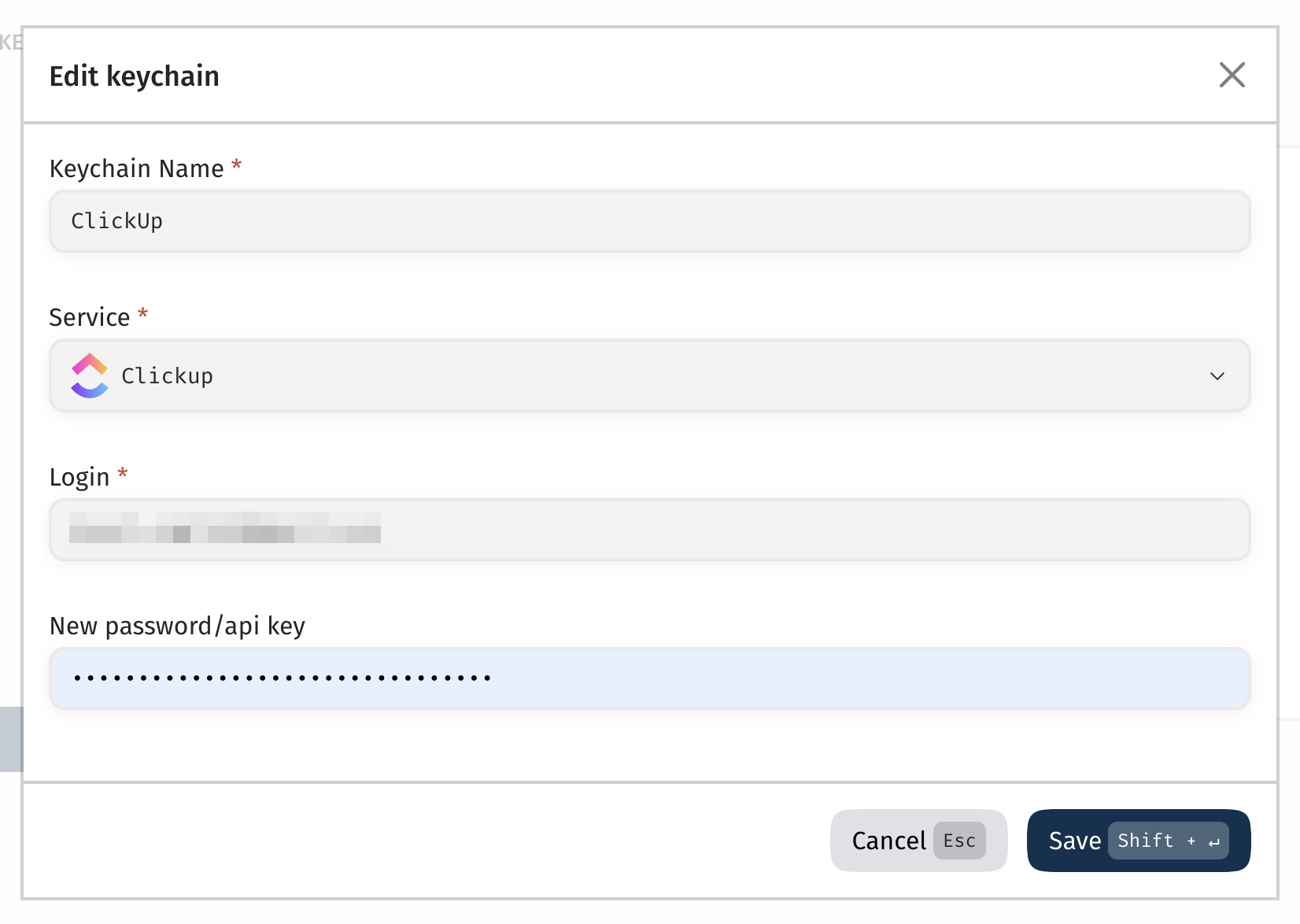Click the return-key symbol on Save
Screen dimensions: 1300x924
click(x=1214, y=842)
